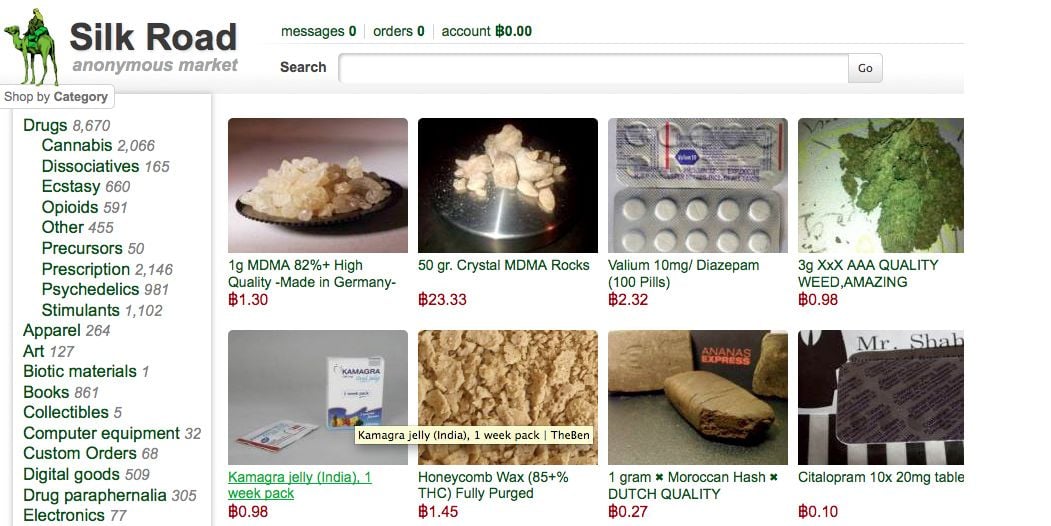Viewport: 1051px width, 526px height.
Task: Click the Honeycomb Wax product image
Action: (507, 397)
